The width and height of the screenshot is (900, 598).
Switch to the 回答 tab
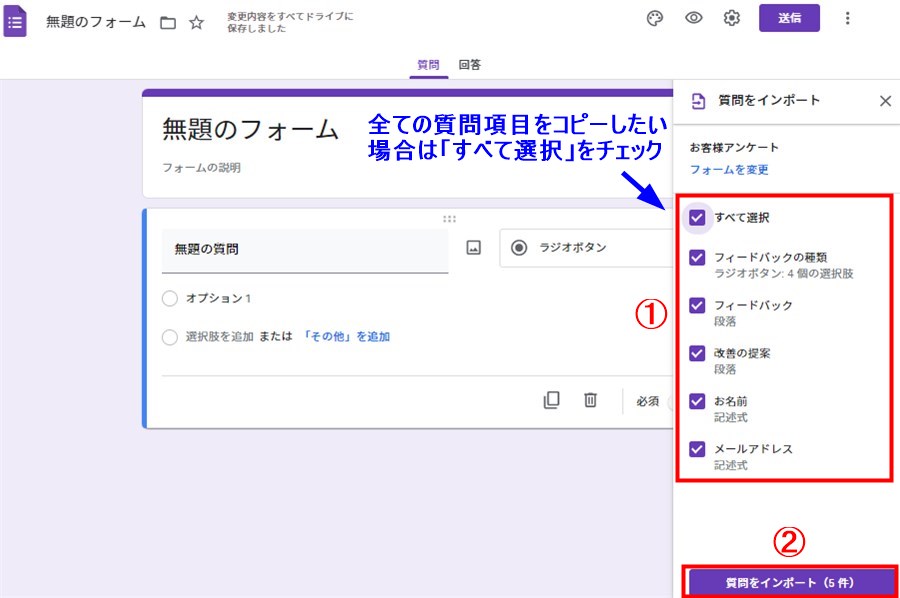(470, 65)
